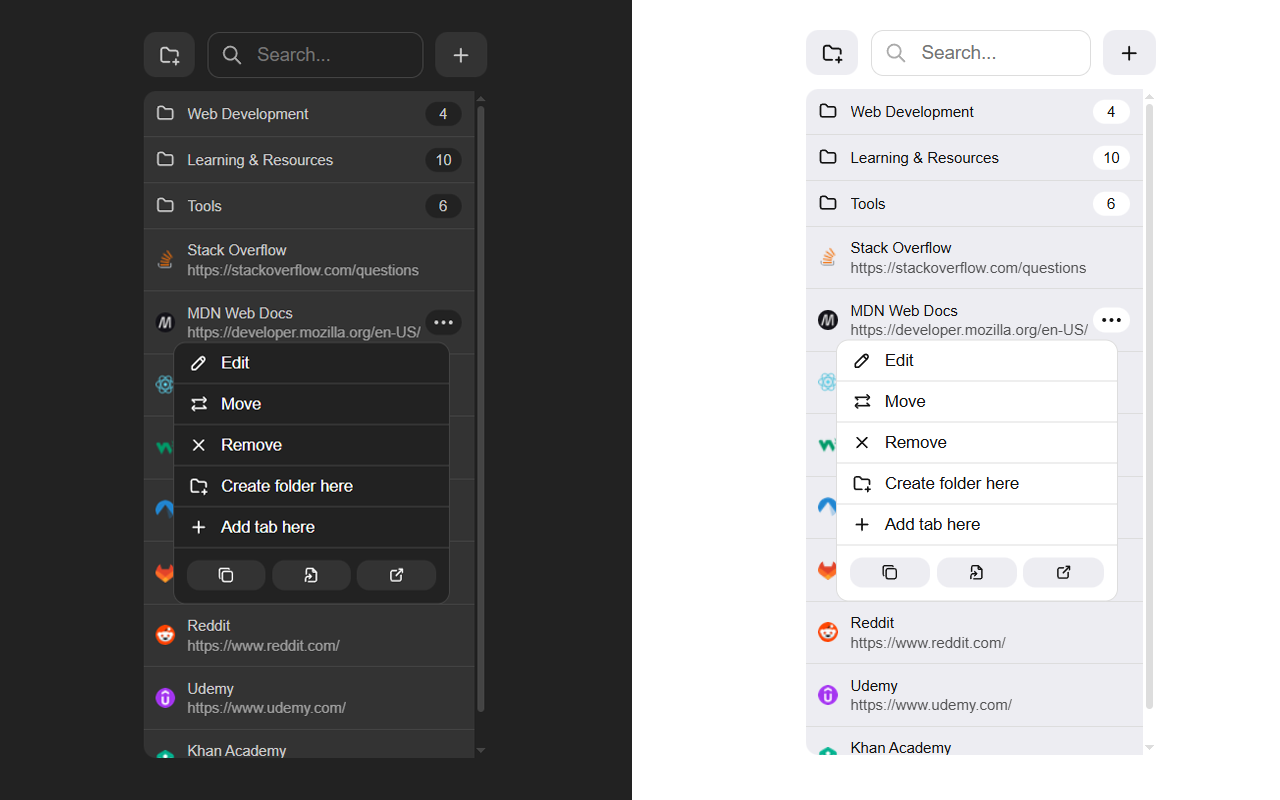Click inside the Search input field
This screenshot has height=800, width=1280.
click(320, 55)
